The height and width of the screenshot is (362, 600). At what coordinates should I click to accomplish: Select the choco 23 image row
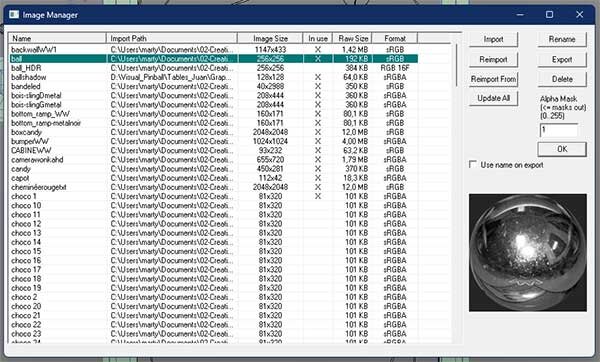tap(213, 334)
